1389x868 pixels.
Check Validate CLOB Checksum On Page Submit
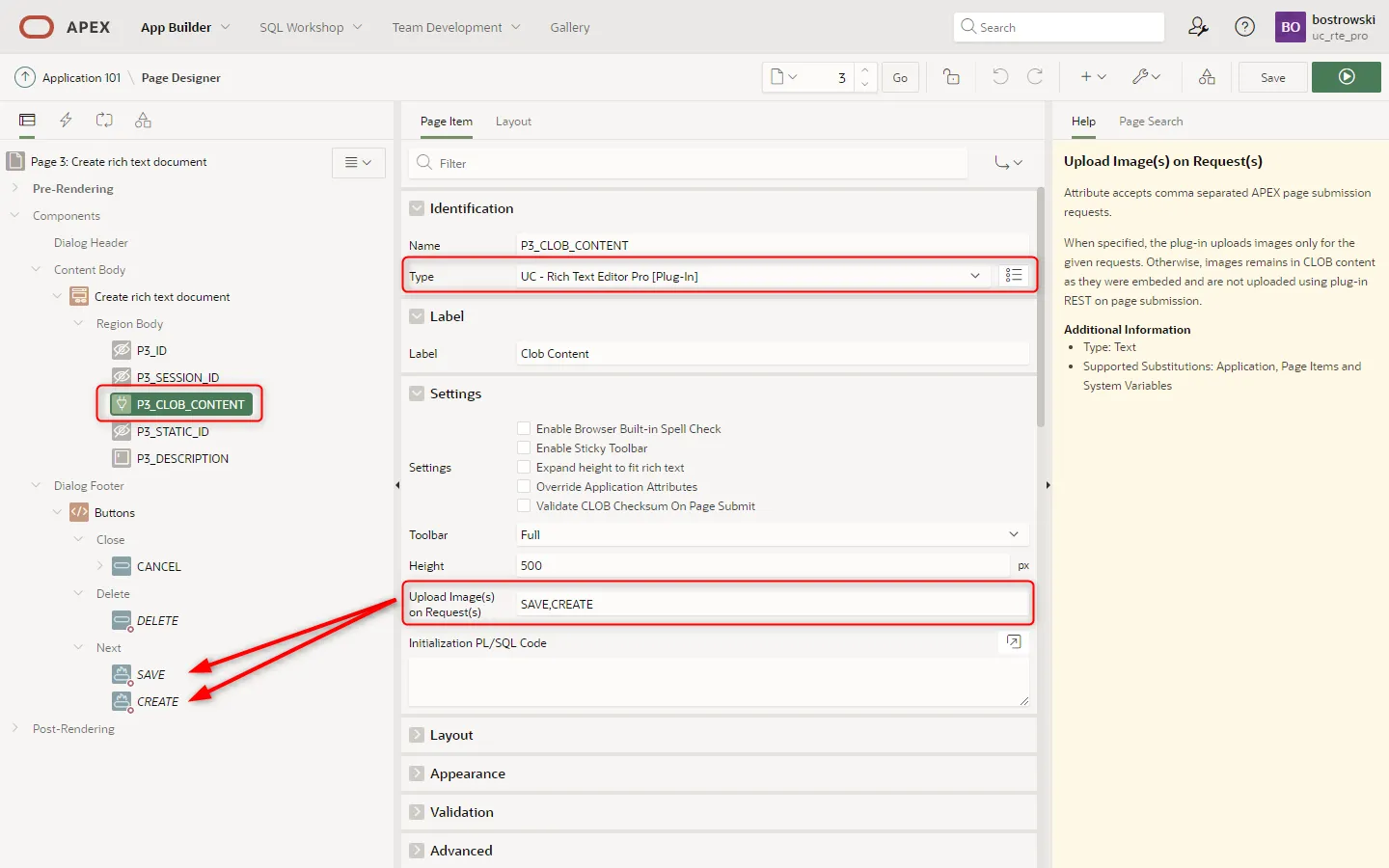coord(524,506)
